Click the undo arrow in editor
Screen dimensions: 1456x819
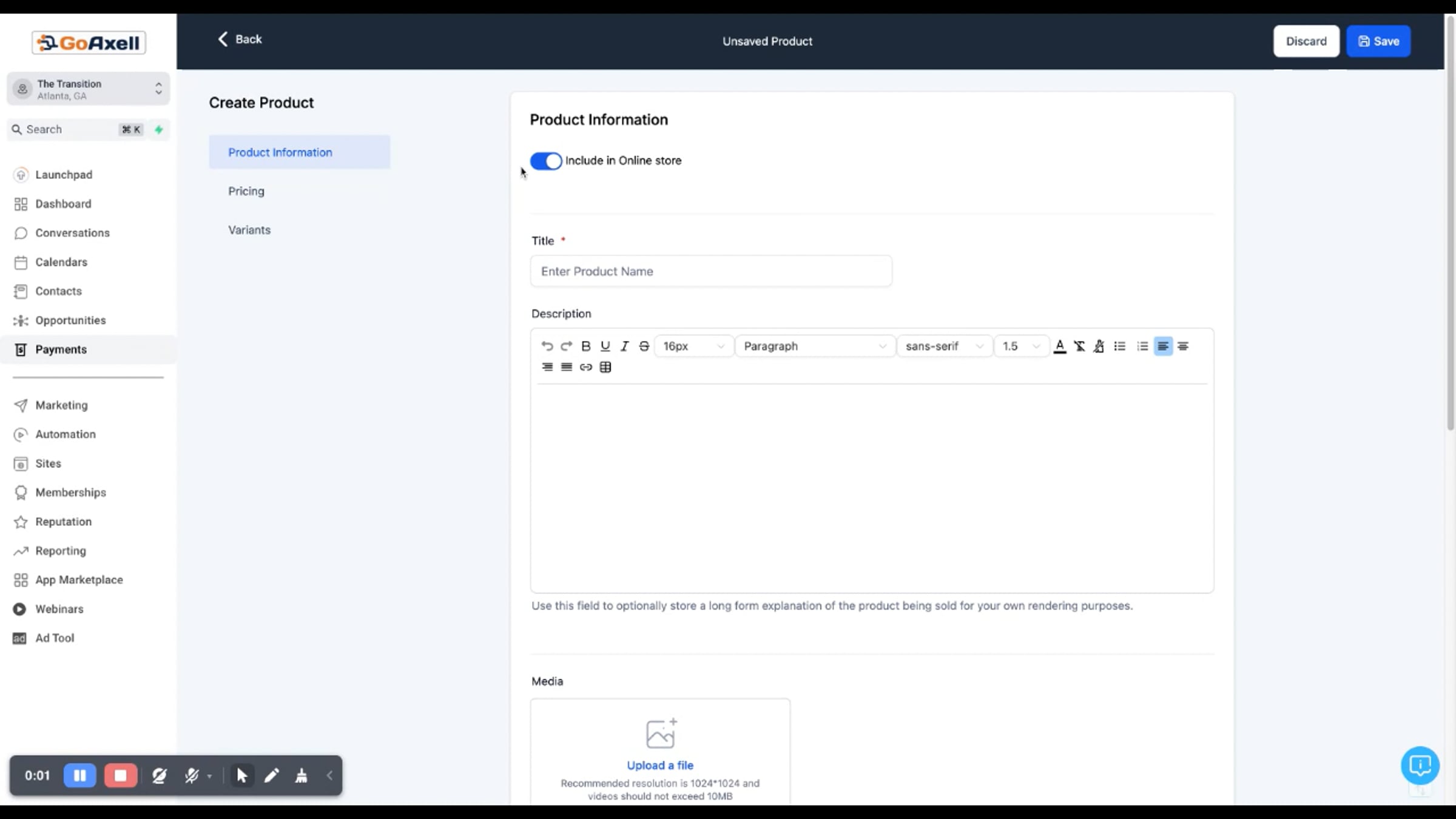(547, 346)
